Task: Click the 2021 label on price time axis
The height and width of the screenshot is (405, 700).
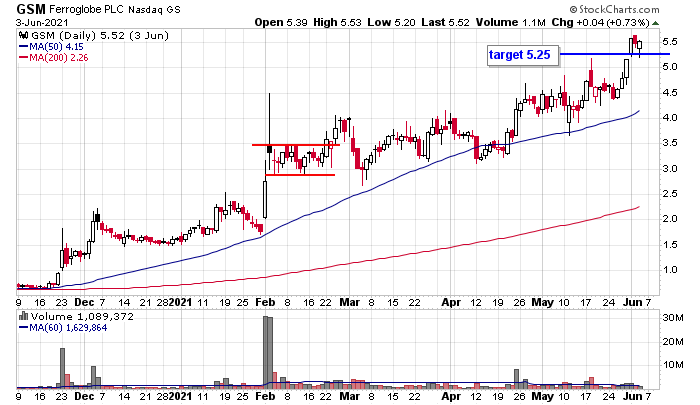Action: pyautogui.click(x=180, y=303)
